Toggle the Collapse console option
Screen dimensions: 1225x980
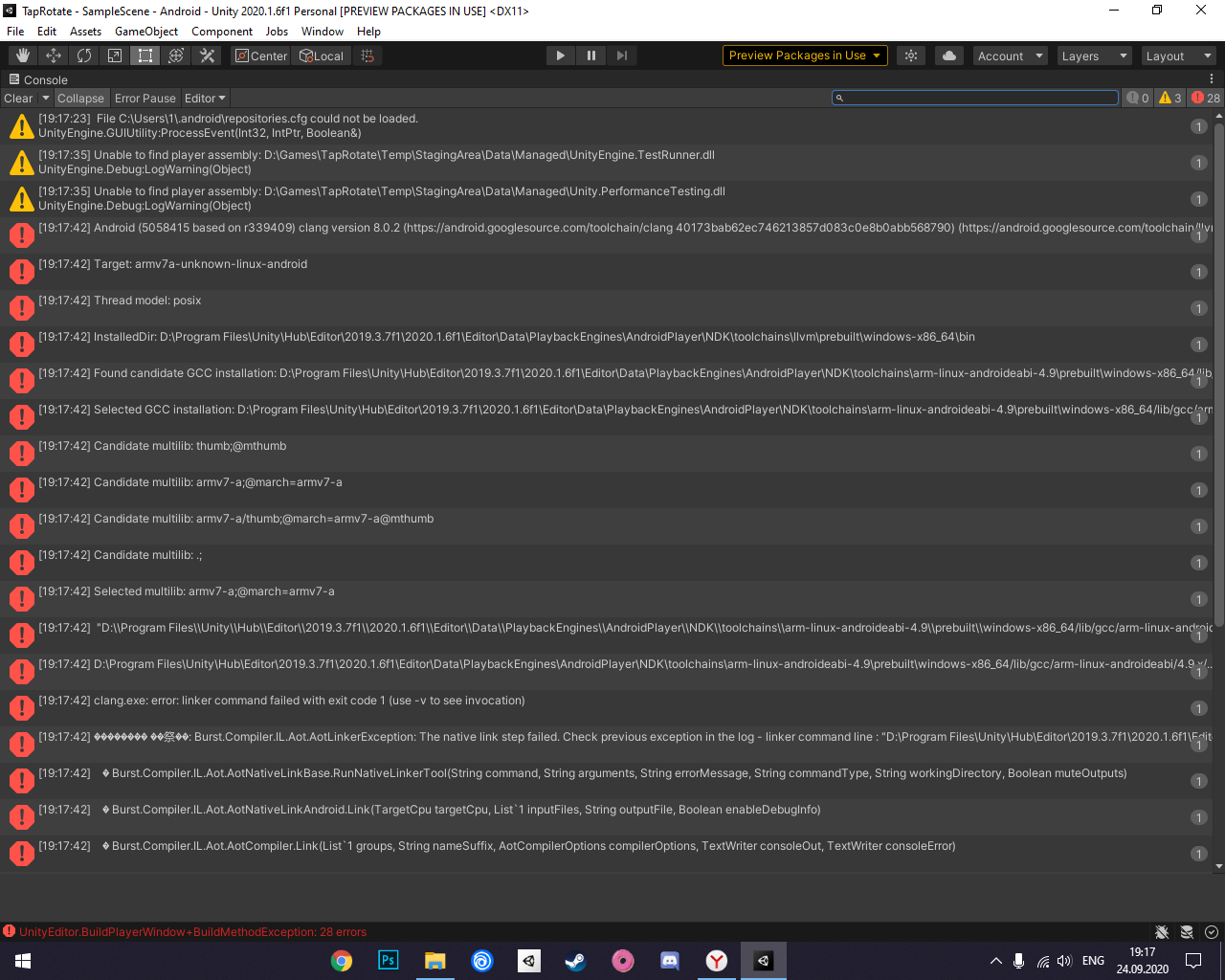[80, 98]
